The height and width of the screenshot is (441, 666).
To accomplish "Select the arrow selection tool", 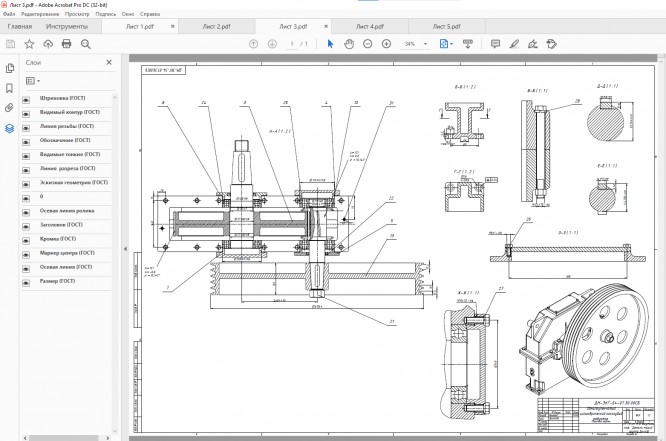I will point(331,44).
